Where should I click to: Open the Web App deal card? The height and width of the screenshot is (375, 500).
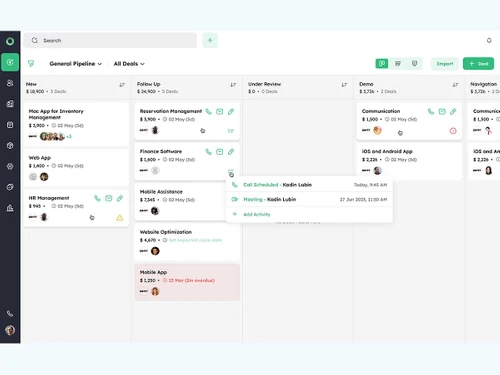coord(76,167)
